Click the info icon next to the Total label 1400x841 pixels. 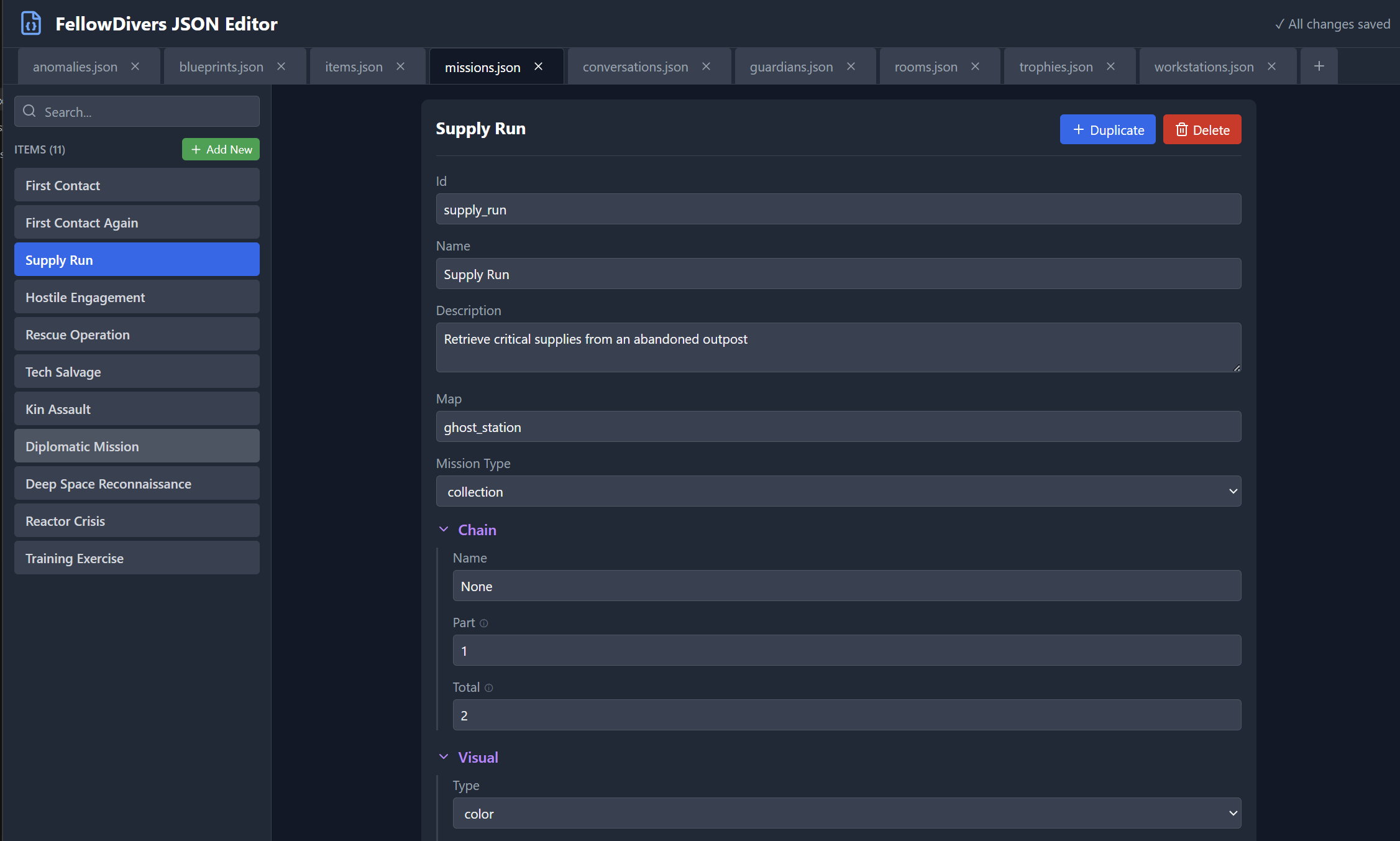[x=488, y=687]
